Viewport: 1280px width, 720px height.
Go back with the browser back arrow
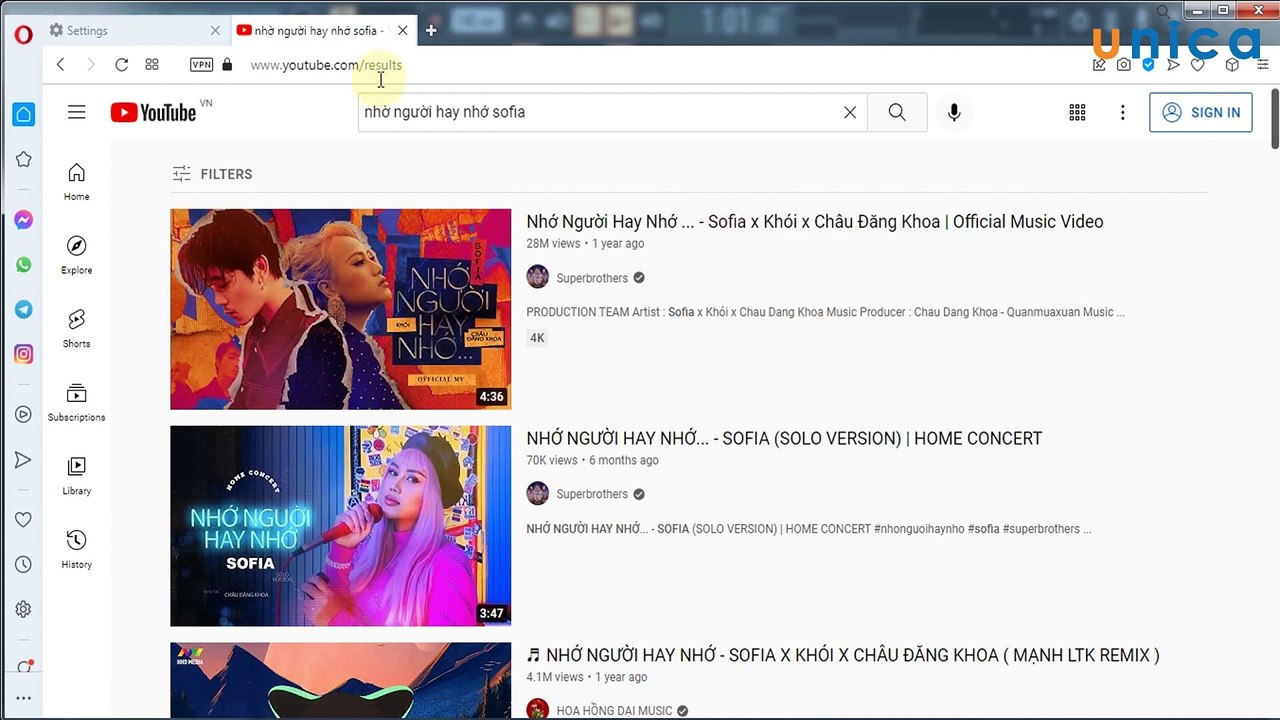pyautogui.click(x=61, y=65)
